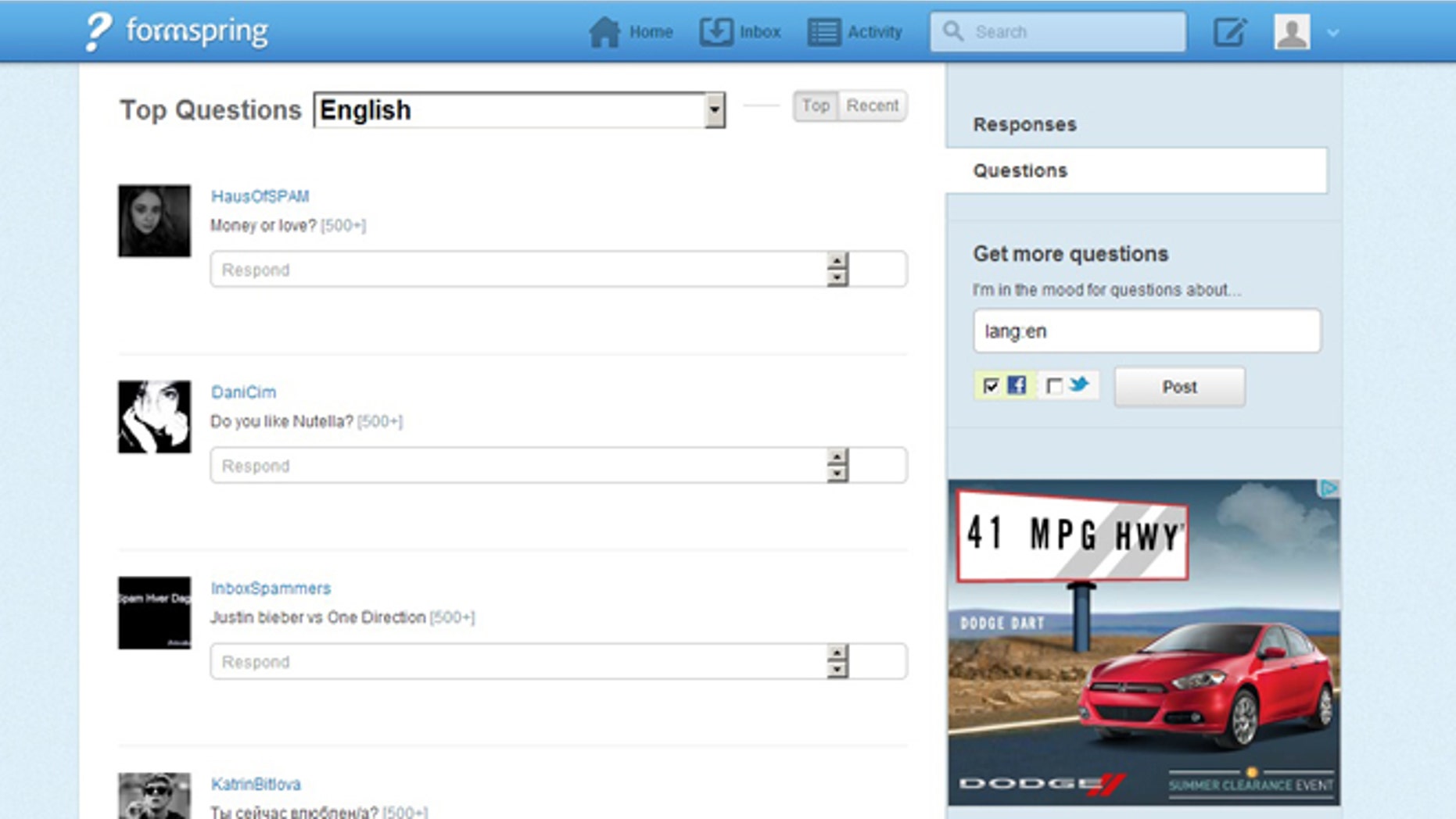1456x819 pixels.
Task: Click the Twitter bird icon
Action: (x=1080, y=384)
